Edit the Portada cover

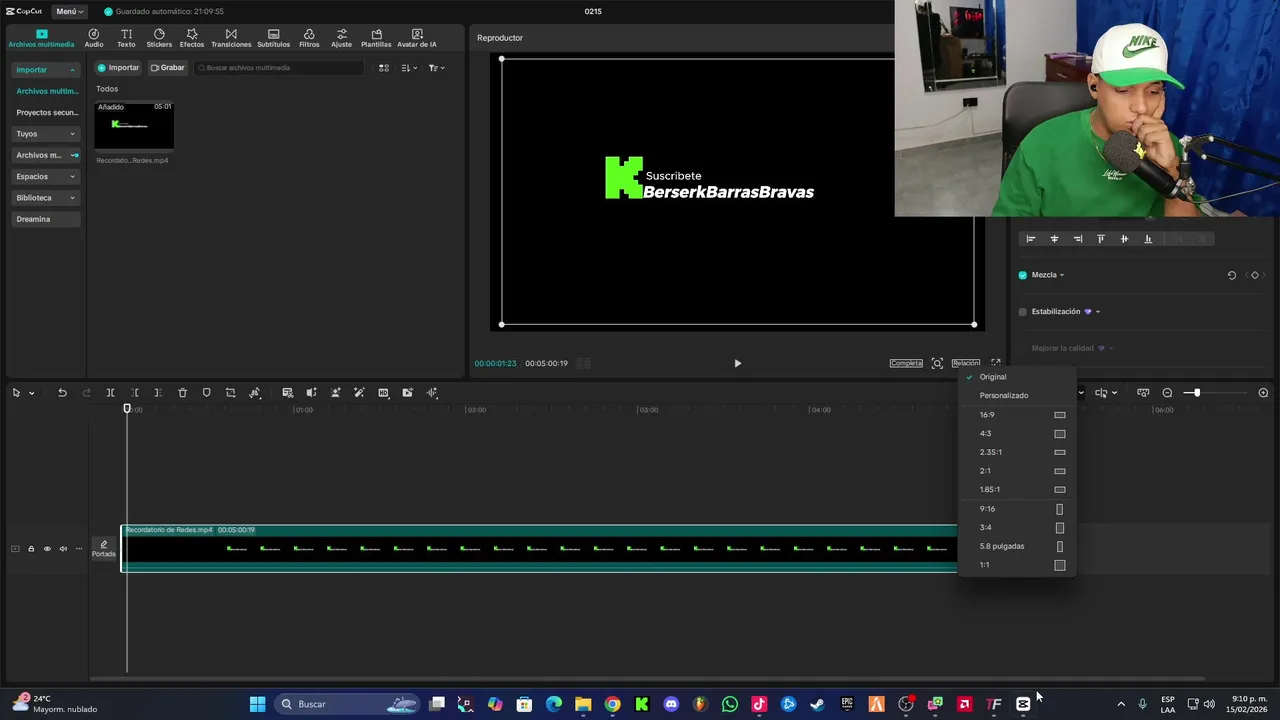coord(104,549)
